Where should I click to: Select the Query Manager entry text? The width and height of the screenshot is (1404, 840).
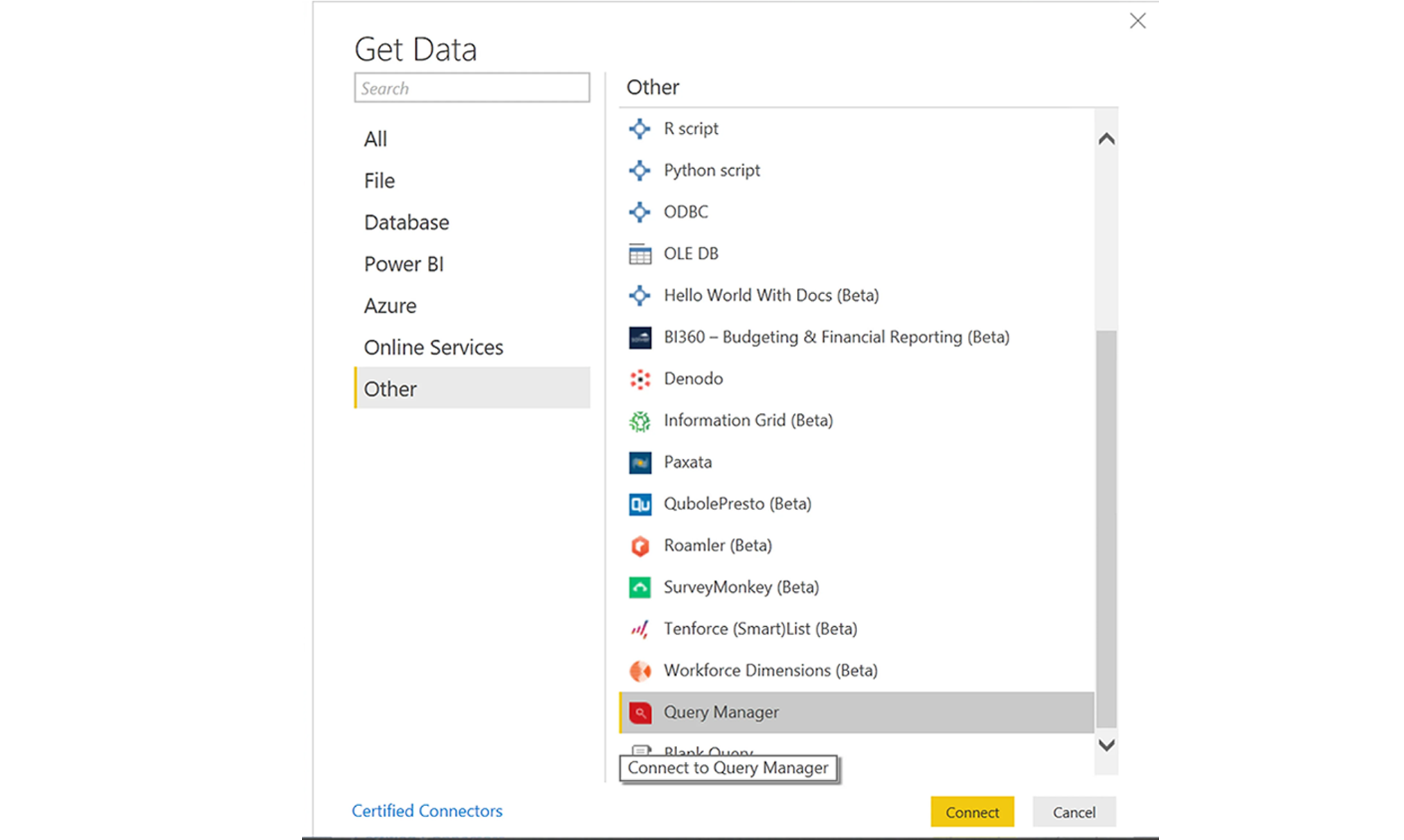tap(721, 712)
